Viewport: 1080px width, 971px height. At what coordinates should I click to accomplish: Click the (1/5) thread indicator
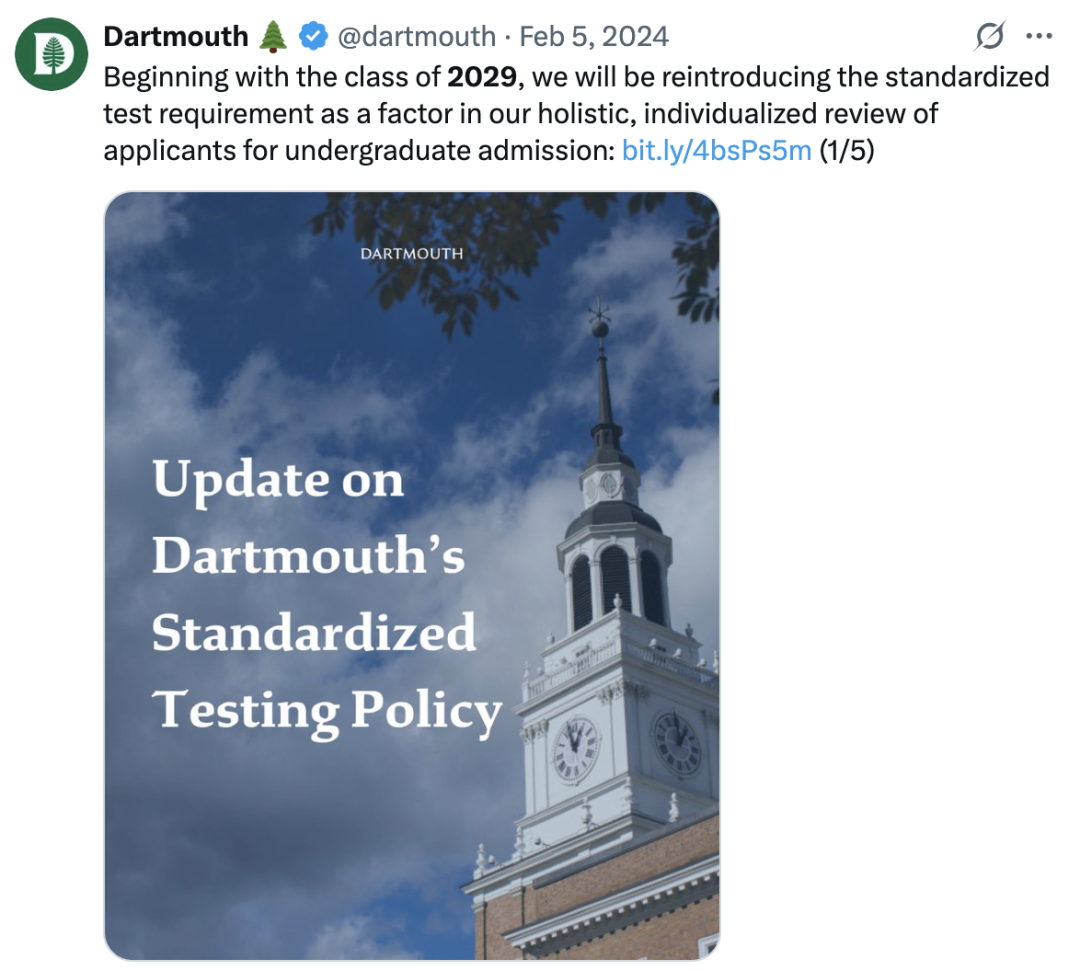click(847, 150)
